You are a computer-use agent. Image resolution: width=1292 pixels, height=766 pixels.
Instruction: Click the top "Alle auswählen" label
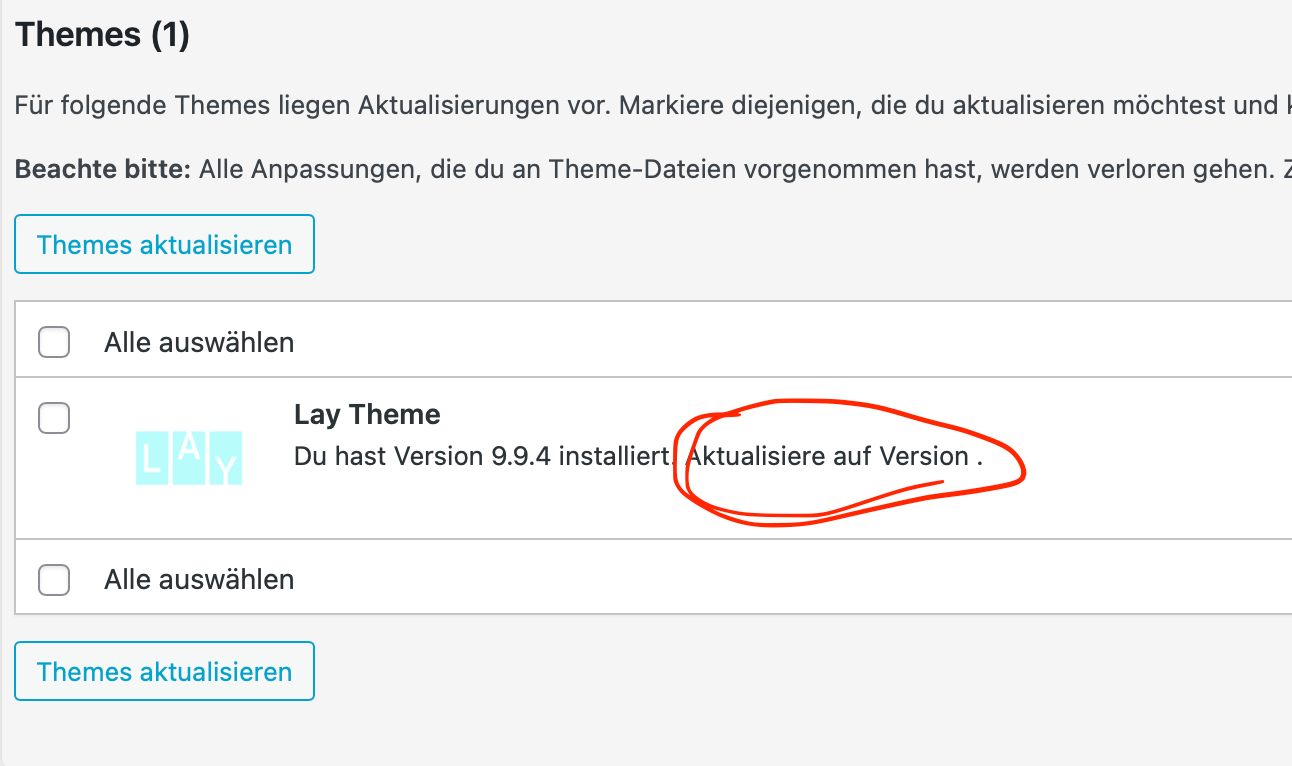[199, 343]
